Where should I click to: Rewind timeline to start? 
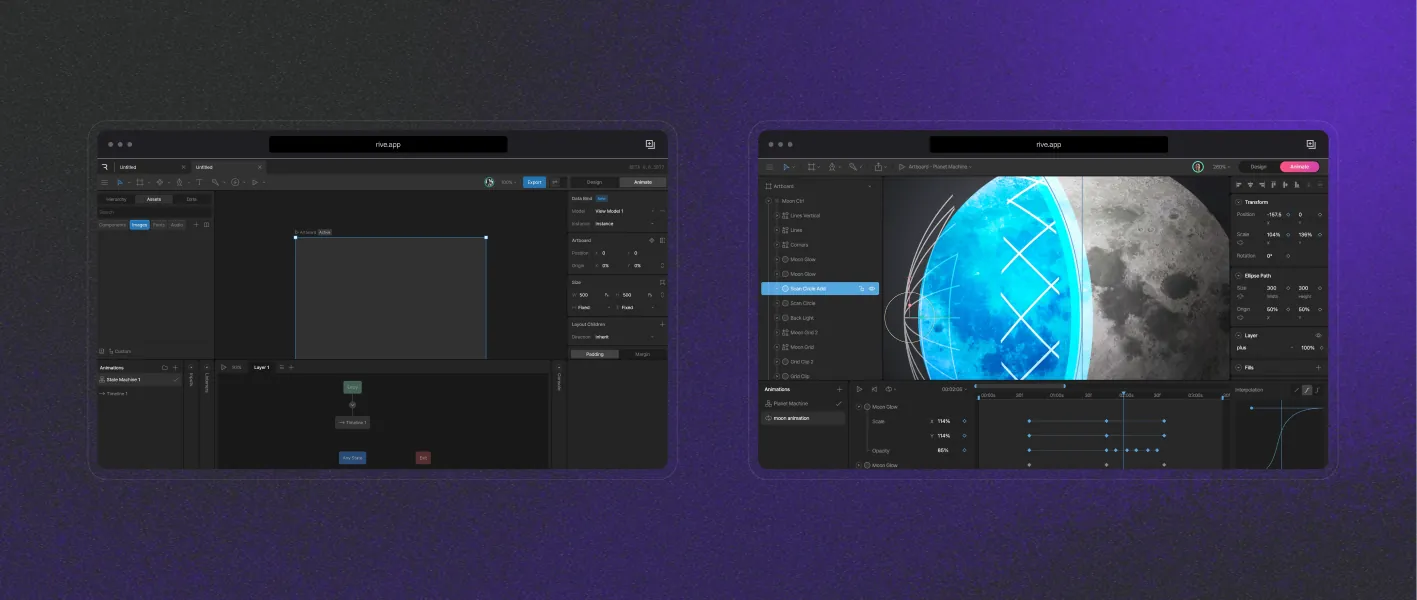(874, 389)
